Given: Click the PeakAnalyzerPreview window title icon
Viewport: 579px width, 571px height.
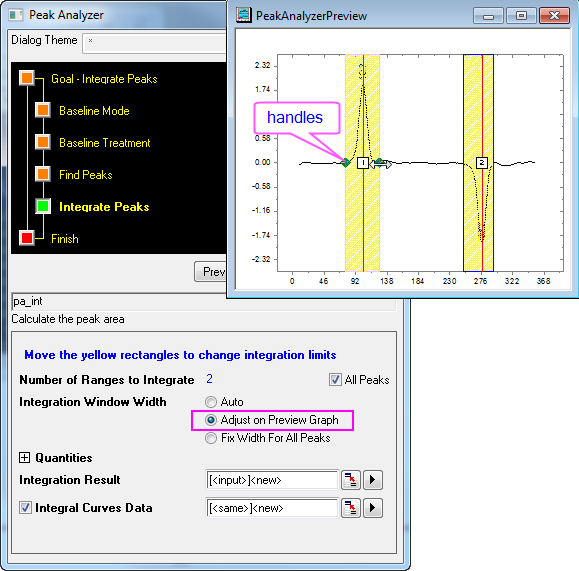Looking at the screenshot, I should pyautogui.click(x=243, y=15).
